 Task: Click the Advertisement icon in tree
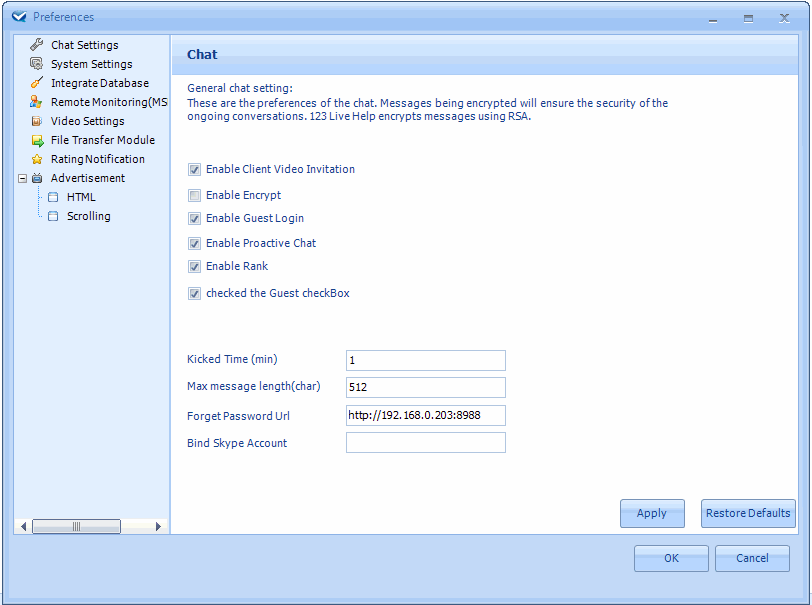click(37, 178)
